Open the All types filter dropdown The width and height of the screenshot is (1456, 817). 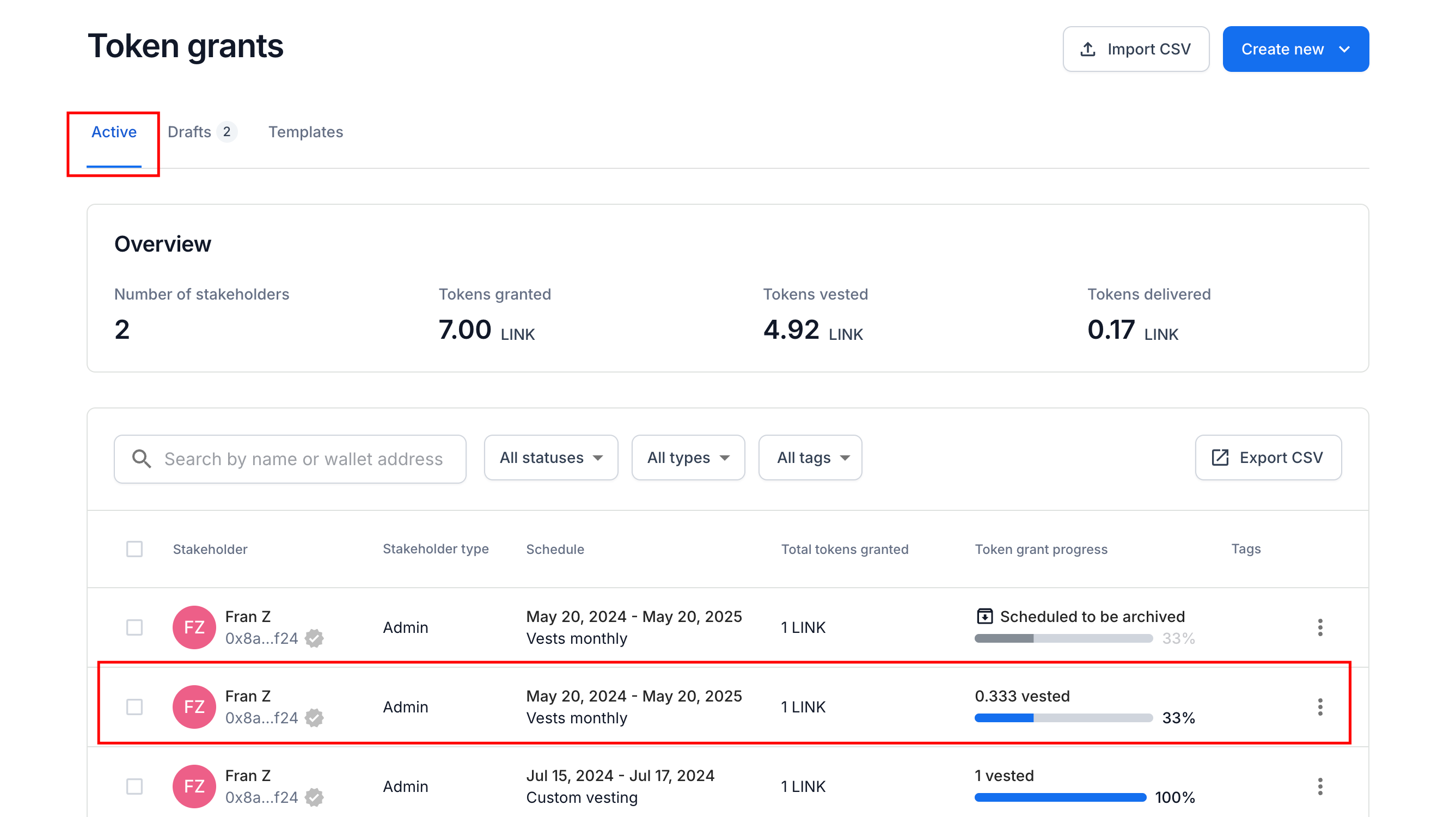tap(688, 458)
